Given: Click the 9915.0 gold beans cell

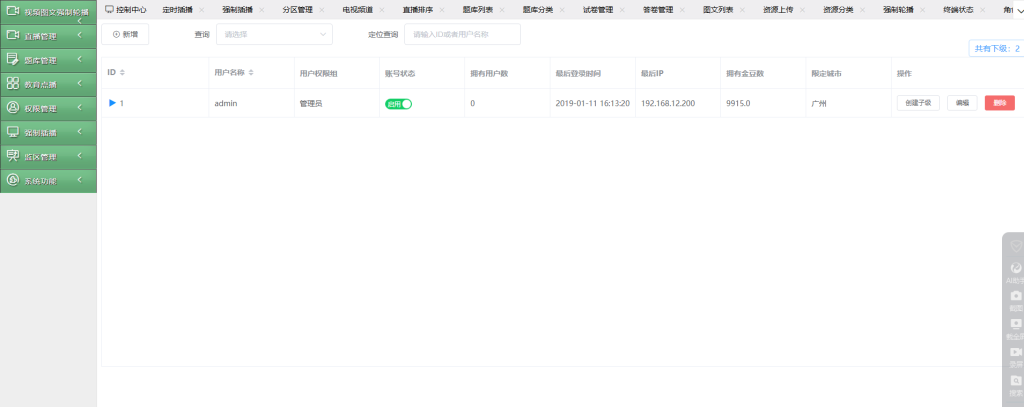Looking at the screenshot, I should (738, 104).
